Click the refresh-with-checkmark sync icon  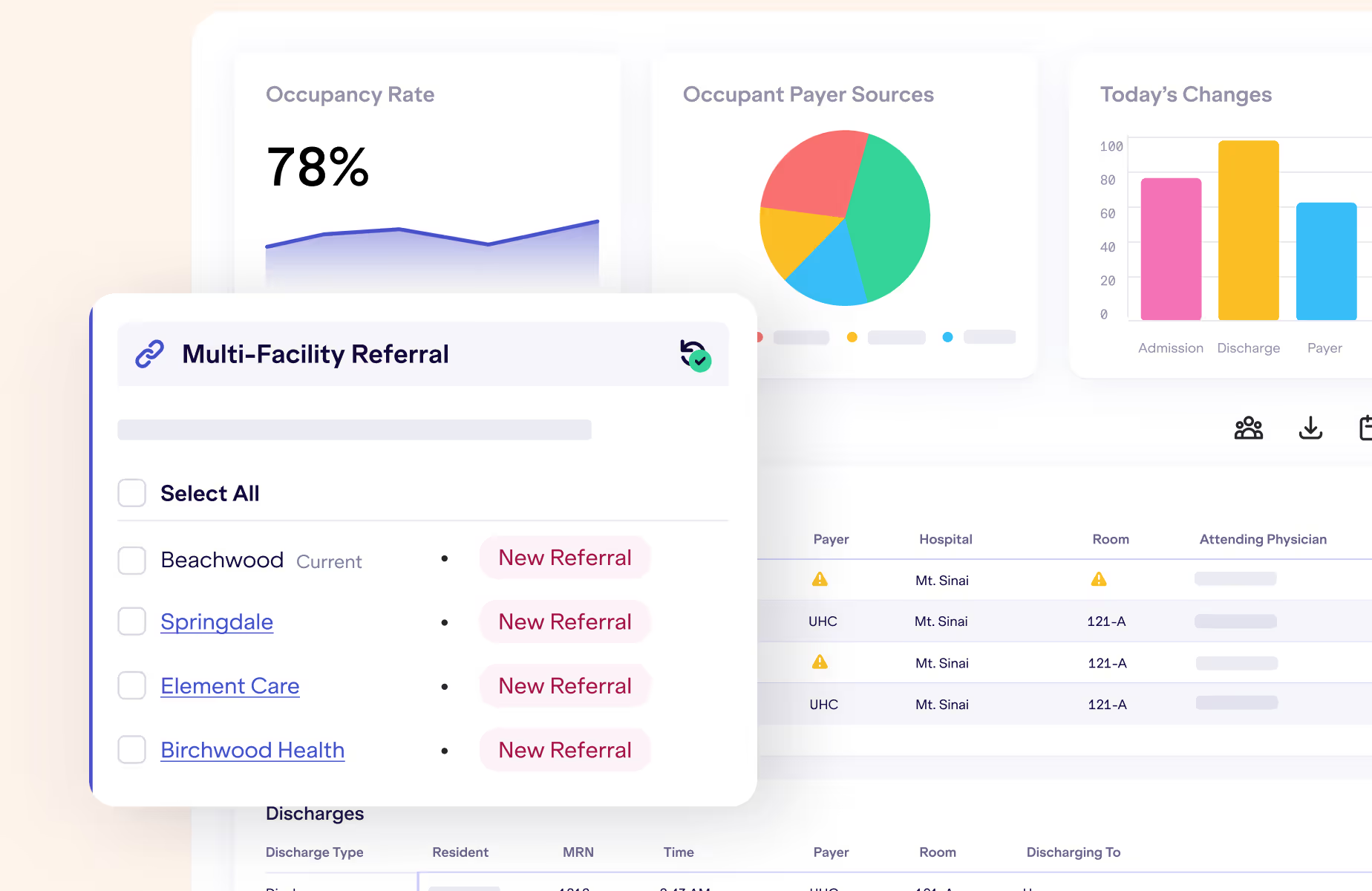695,354
